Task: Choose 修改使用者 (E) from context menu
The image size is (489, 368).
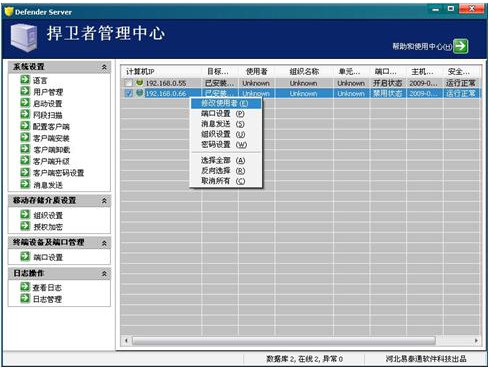Action: tap(226, 103)
